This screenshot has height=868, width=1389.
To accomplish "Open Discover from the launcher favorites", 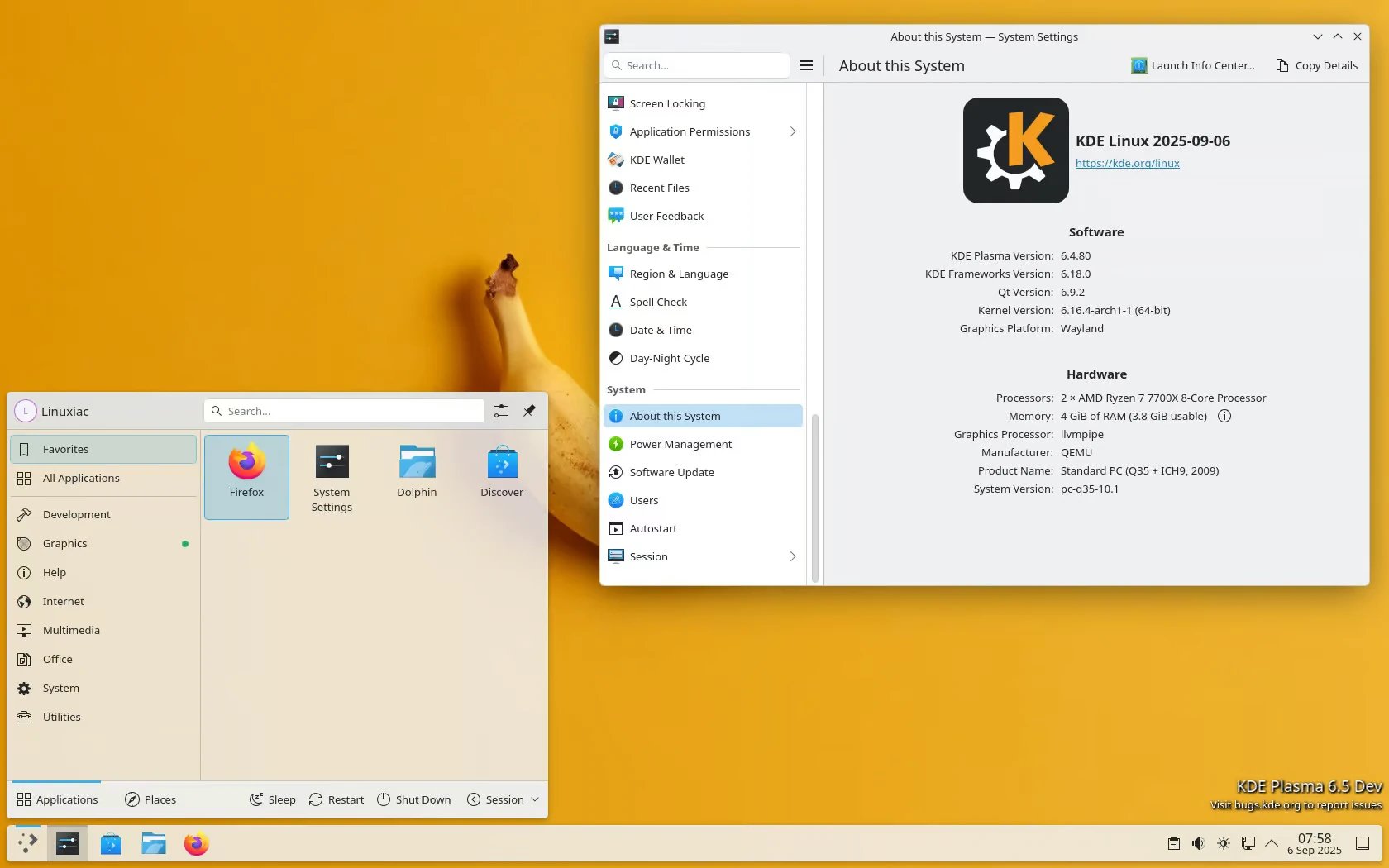I will (501, 471).
